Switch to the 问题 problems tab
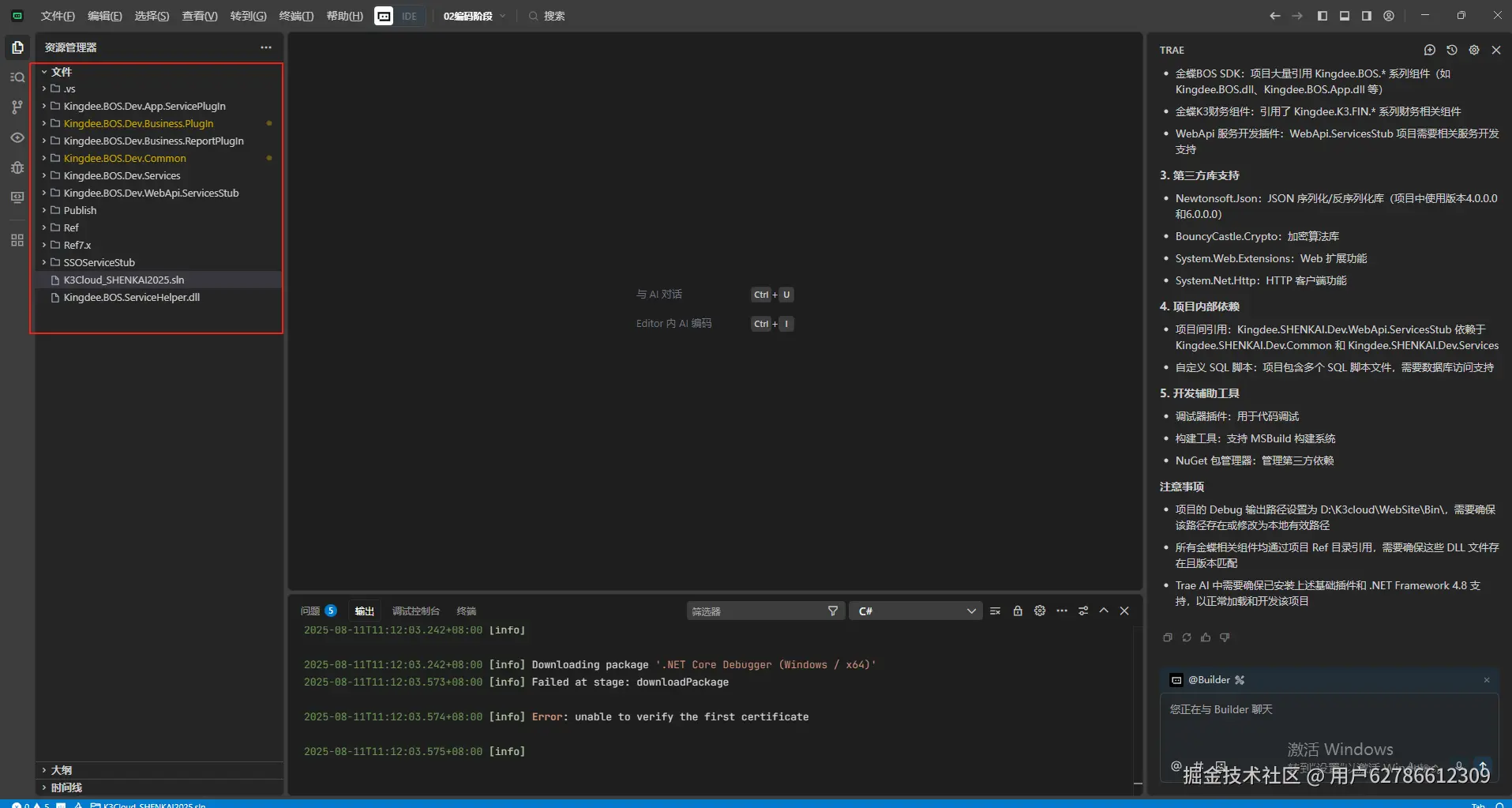The width and height of the screenshot is (1512, 808). pyautogui.click(x=310, y=611)
